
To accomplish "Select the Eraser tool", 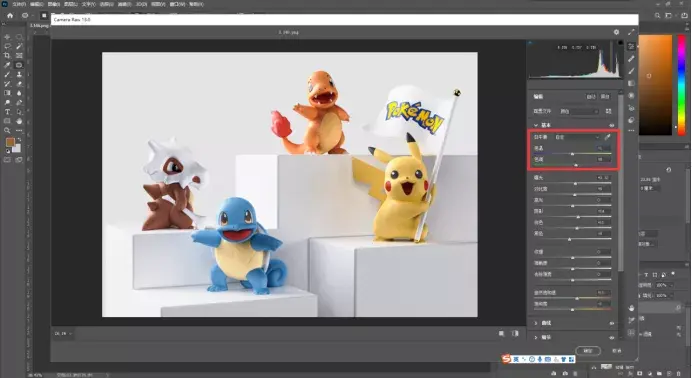I will pos(19,84).
